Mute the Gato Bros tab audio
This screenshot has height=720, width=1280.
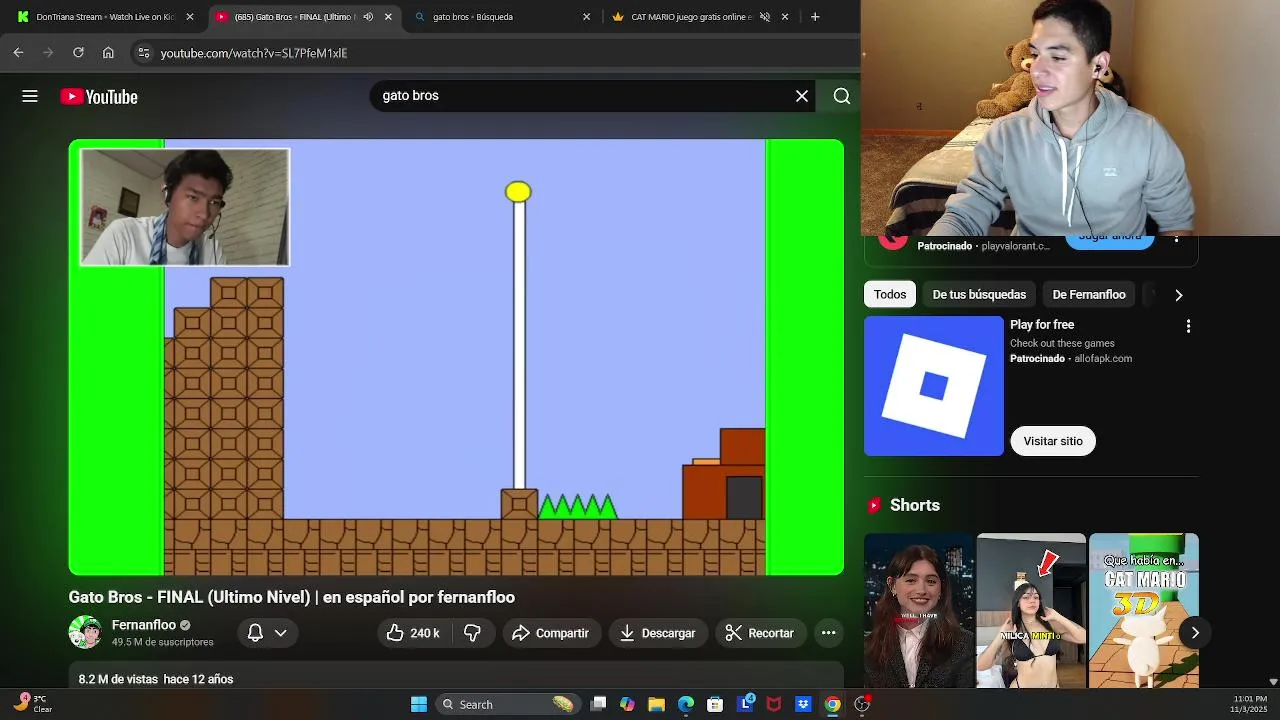click(x=368, y=17)
